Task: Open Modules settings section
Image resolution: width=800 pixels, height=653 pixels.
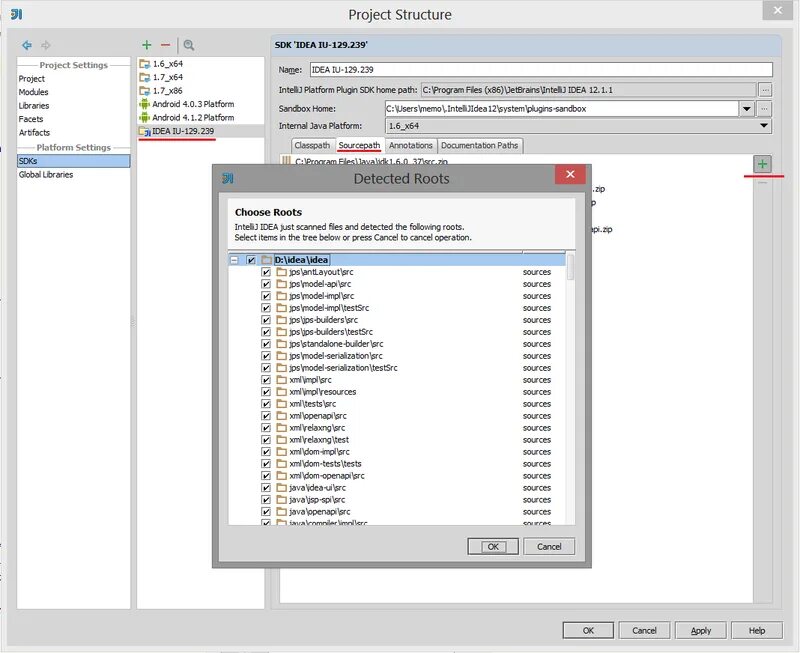Action: click(34, 92)
